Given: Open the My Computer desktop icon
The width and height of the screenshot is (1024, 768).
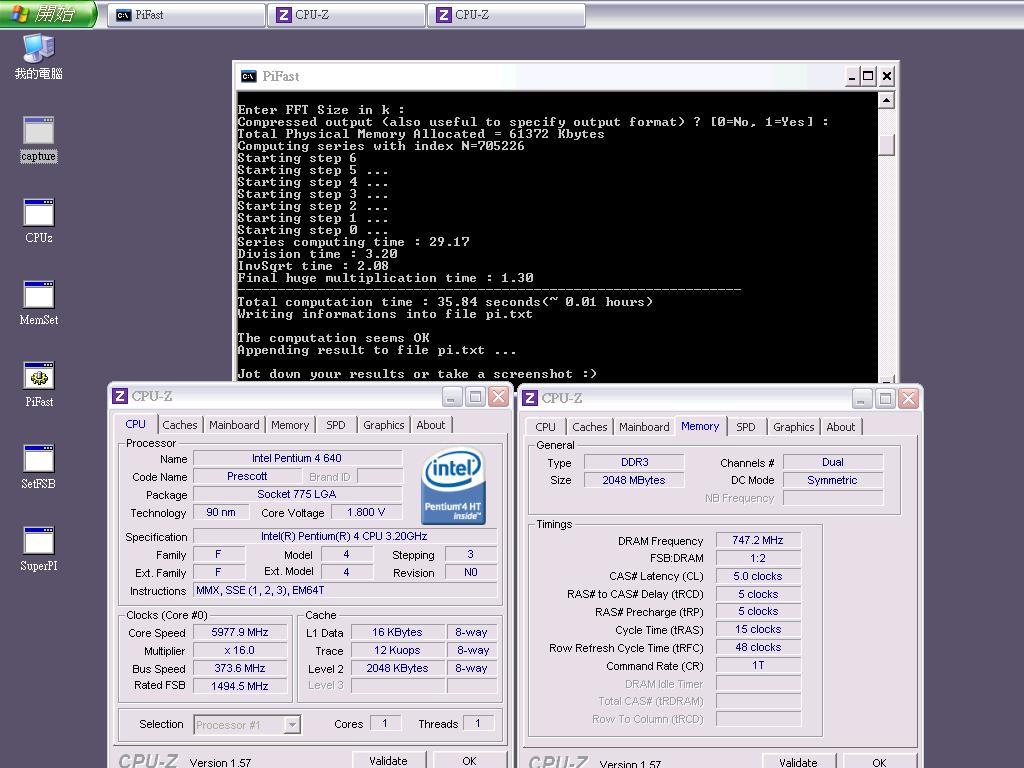Looking at the screenshot, I should click(x=39, y=57).
